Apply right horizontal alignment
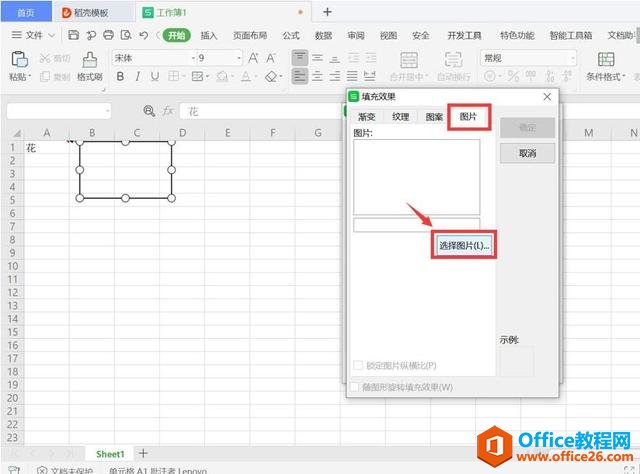 pos(335,76)
